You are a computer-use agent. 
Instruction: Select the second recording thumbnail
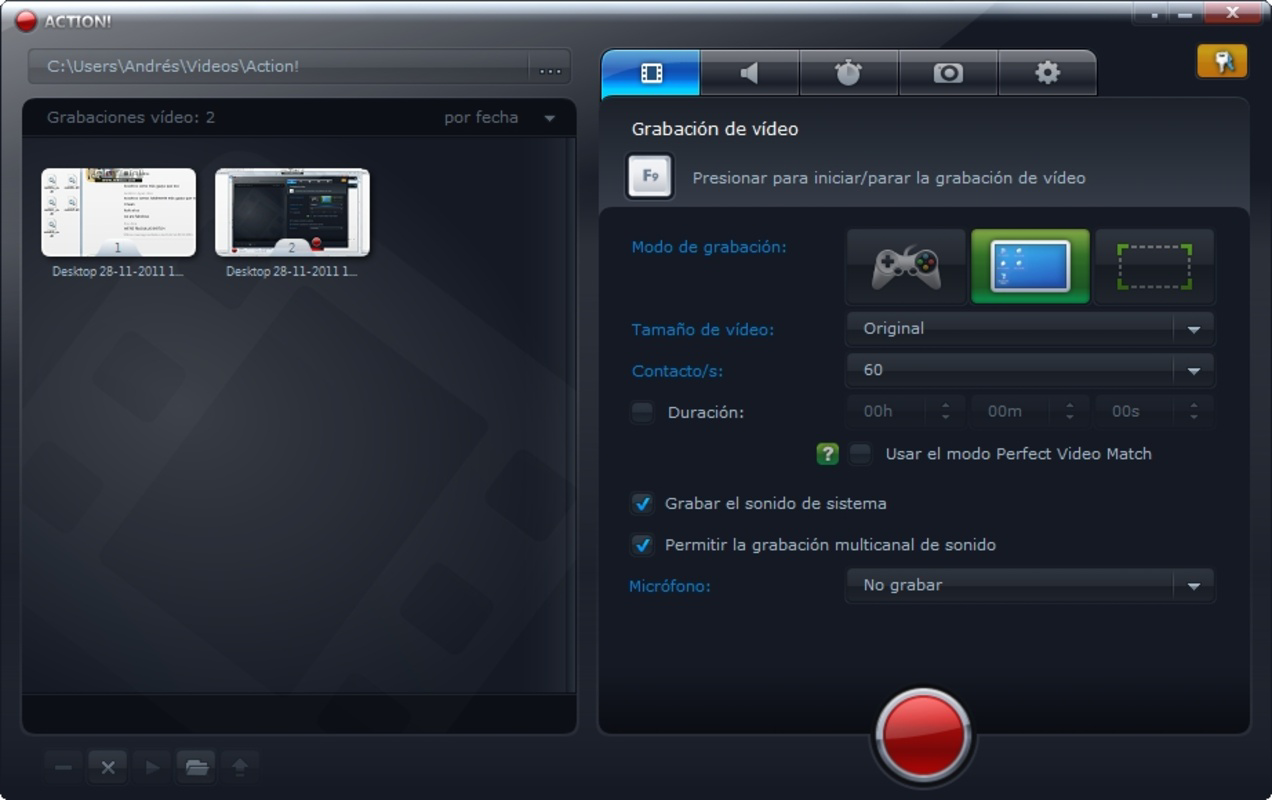(292, 212)
